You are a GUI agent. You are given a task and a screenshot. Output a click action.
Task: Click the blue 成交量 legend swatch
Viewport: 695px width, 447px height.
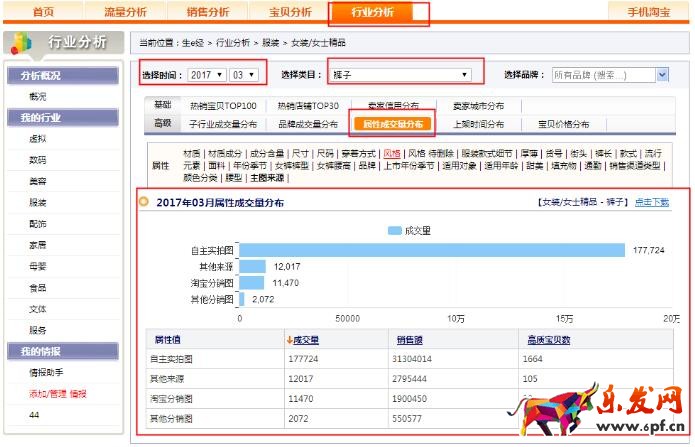pos(394,230)
